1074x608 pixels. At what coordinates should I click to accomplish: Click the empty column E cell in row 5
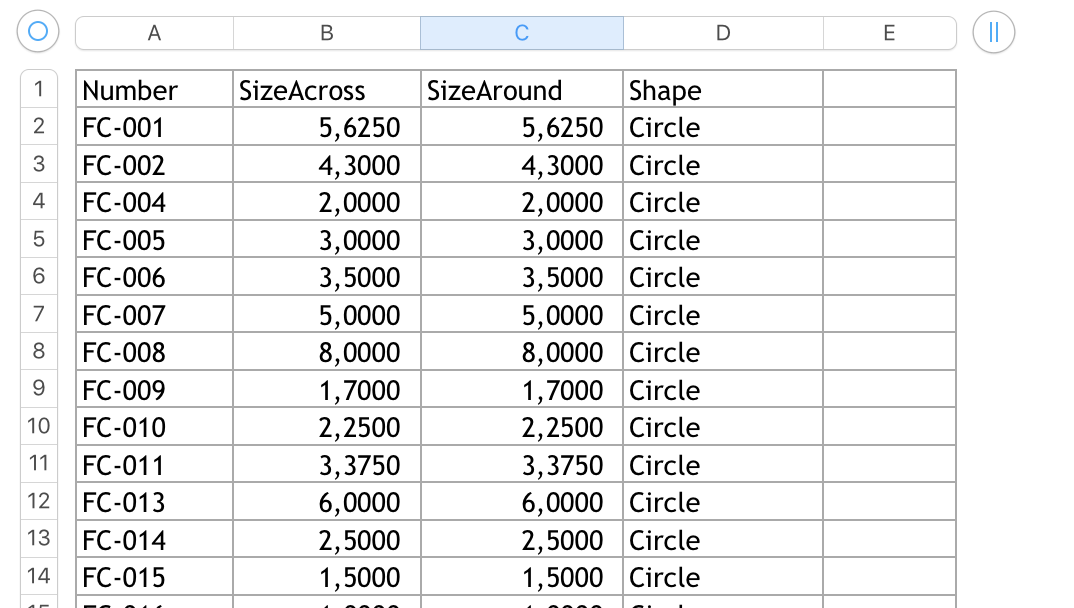[x=889, y=240]
